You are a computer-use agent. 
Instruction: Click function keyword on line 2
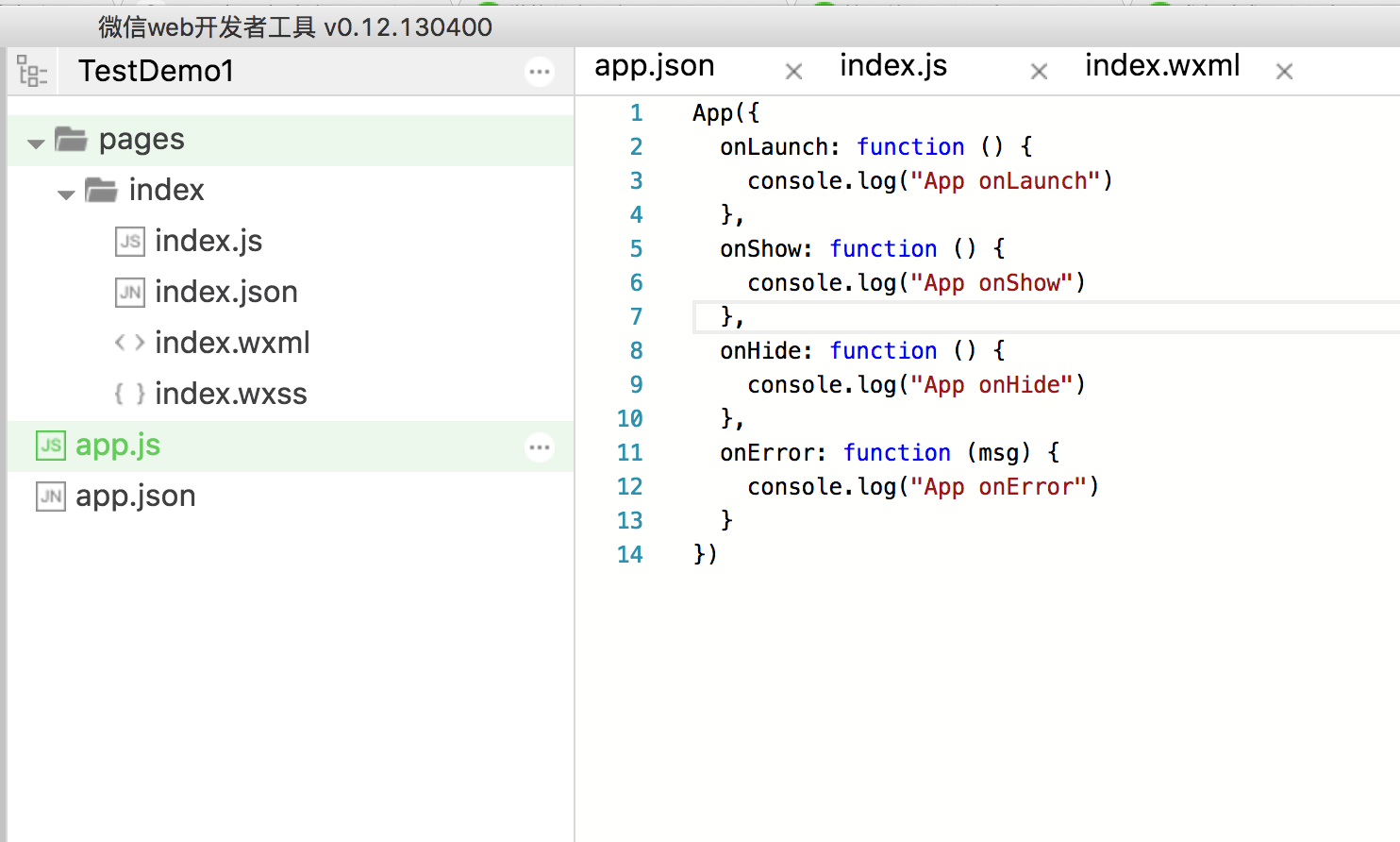[910, 147]
